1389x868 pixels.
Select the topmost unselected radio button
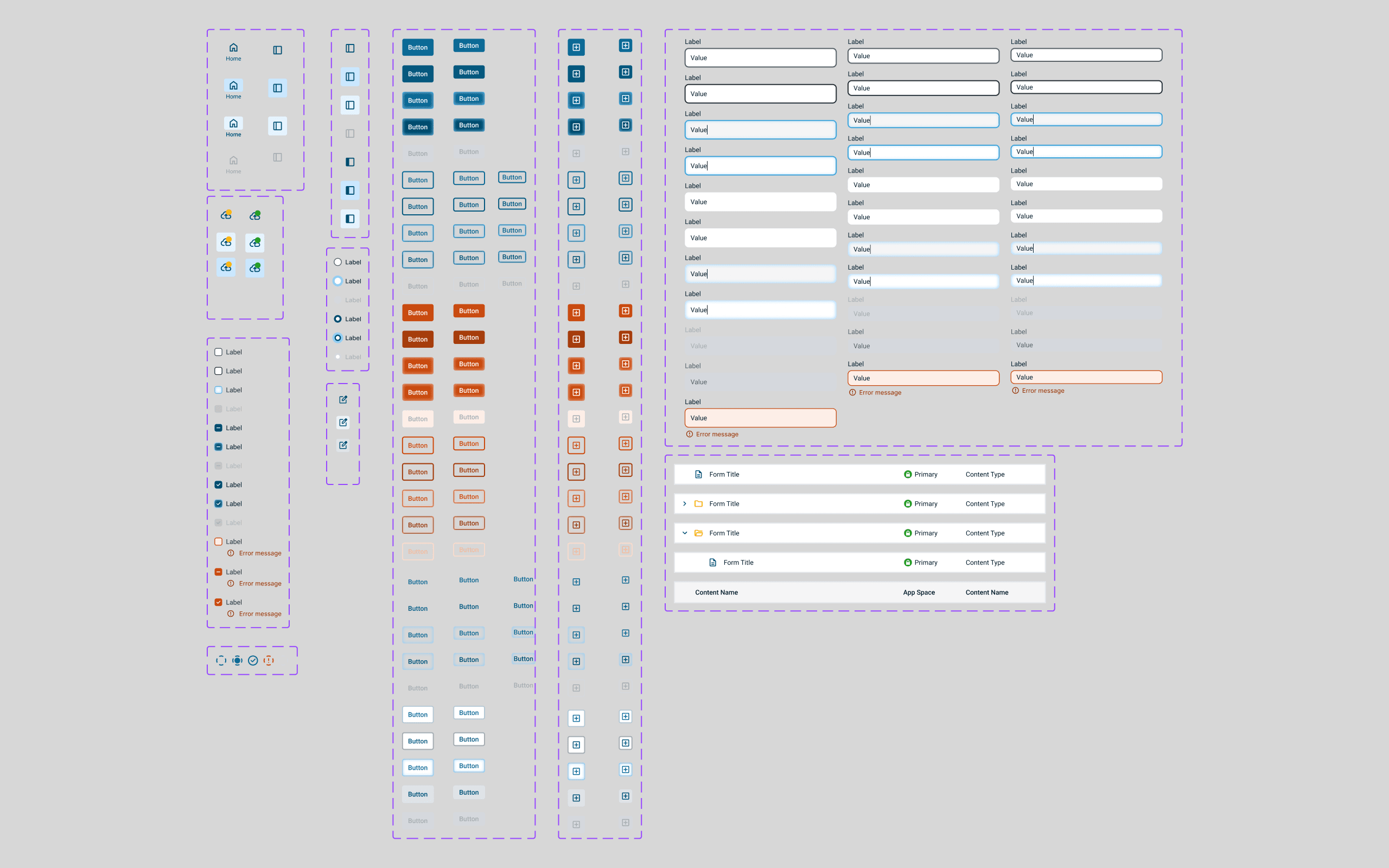337,263
